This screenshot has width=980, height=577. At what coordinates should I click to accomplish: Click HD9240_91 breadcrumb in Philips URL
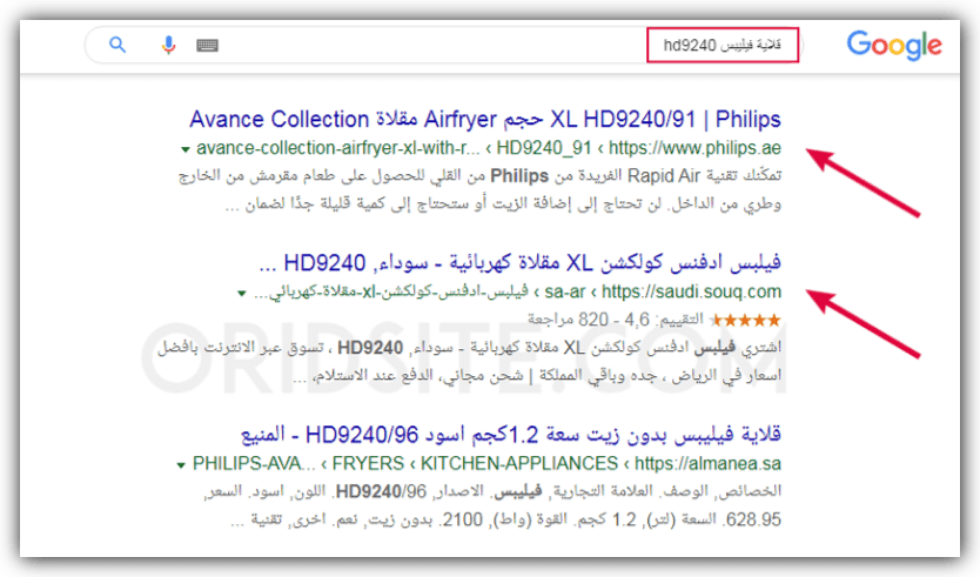(544, 148)
